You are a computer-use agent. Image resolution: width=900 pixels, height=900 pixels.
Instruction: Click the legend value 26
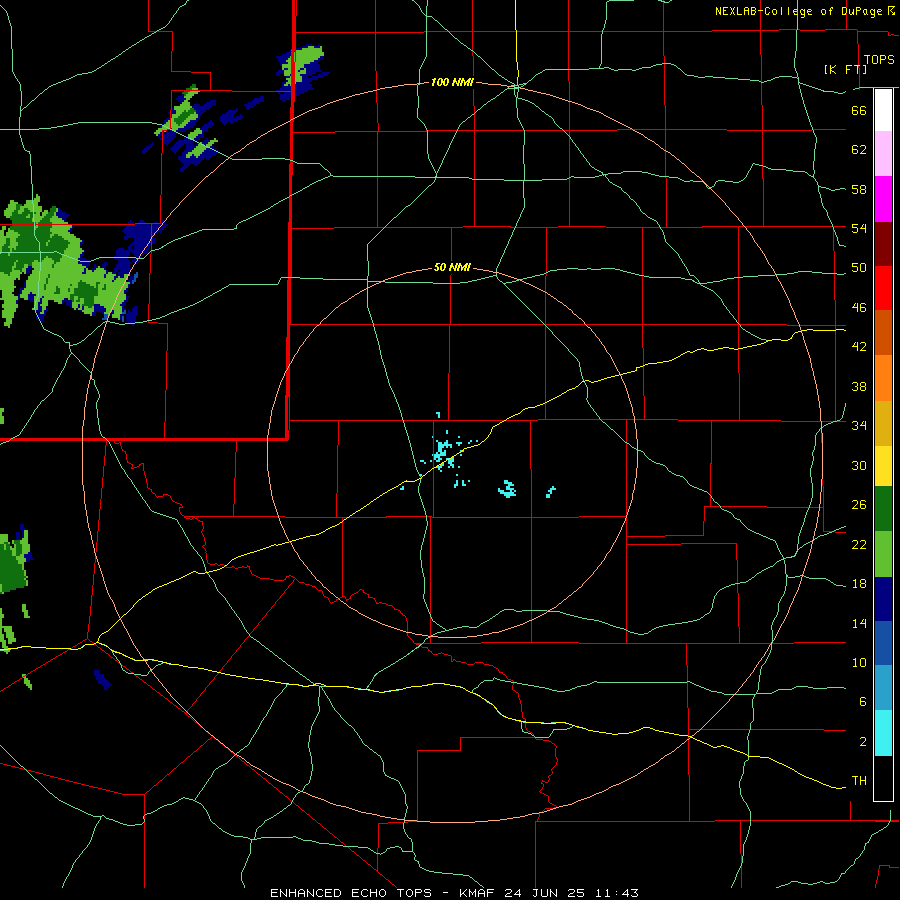tap(859, 505)
